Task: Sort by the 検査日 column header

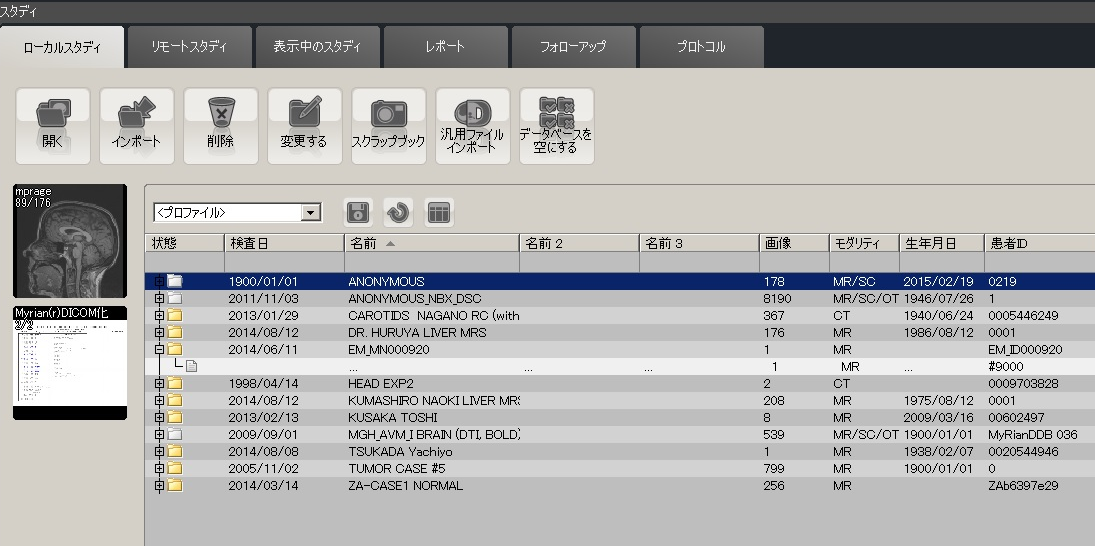Action: 284,243
